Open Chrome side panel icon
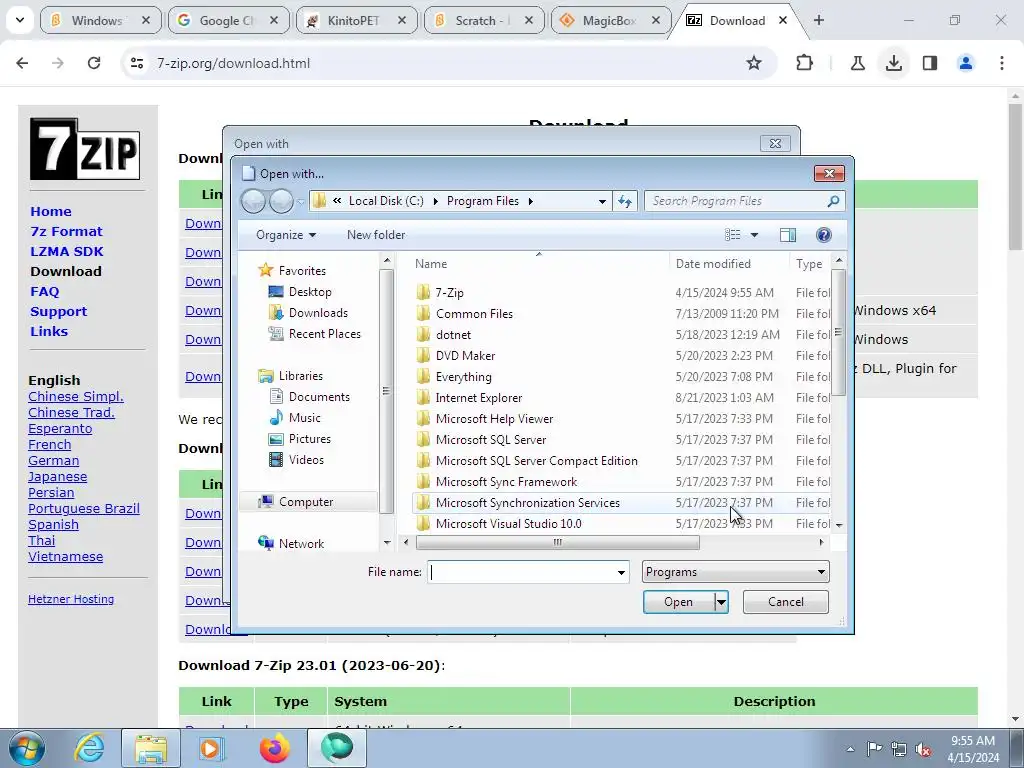The image size is (1024, 768). (x=930, y=63)
